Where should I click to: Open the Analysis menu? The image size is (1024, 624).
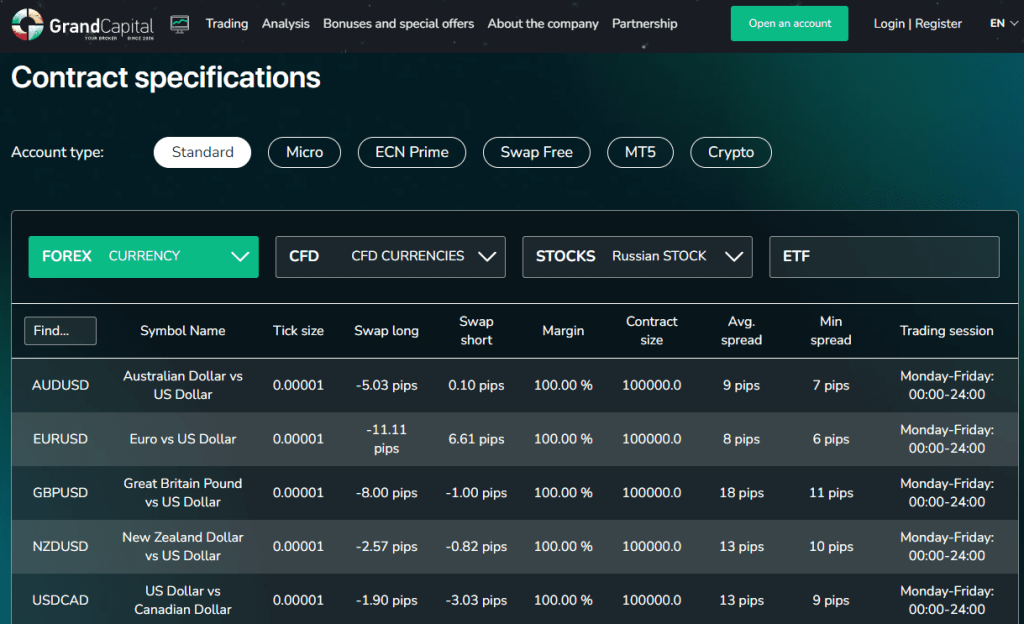[285, 23]
